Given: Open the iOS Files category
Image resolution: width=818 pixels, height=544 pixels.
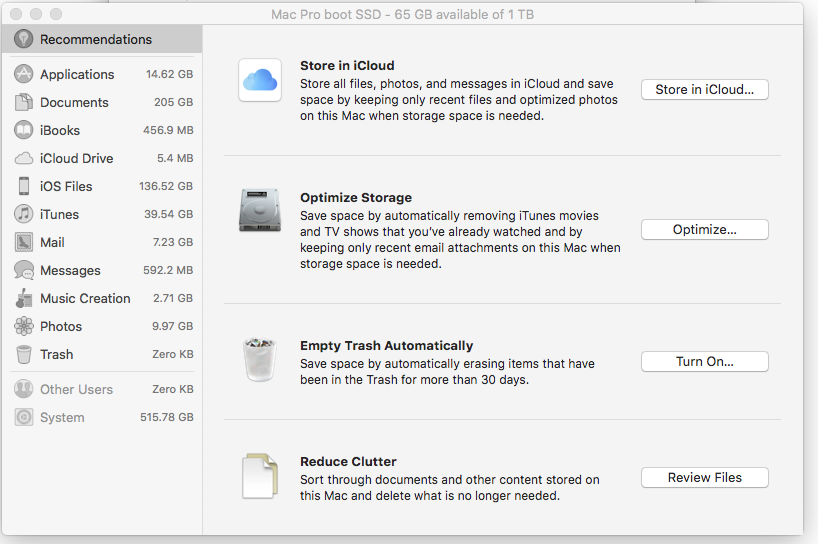Looking at the screenshot, I should [102, 186].
